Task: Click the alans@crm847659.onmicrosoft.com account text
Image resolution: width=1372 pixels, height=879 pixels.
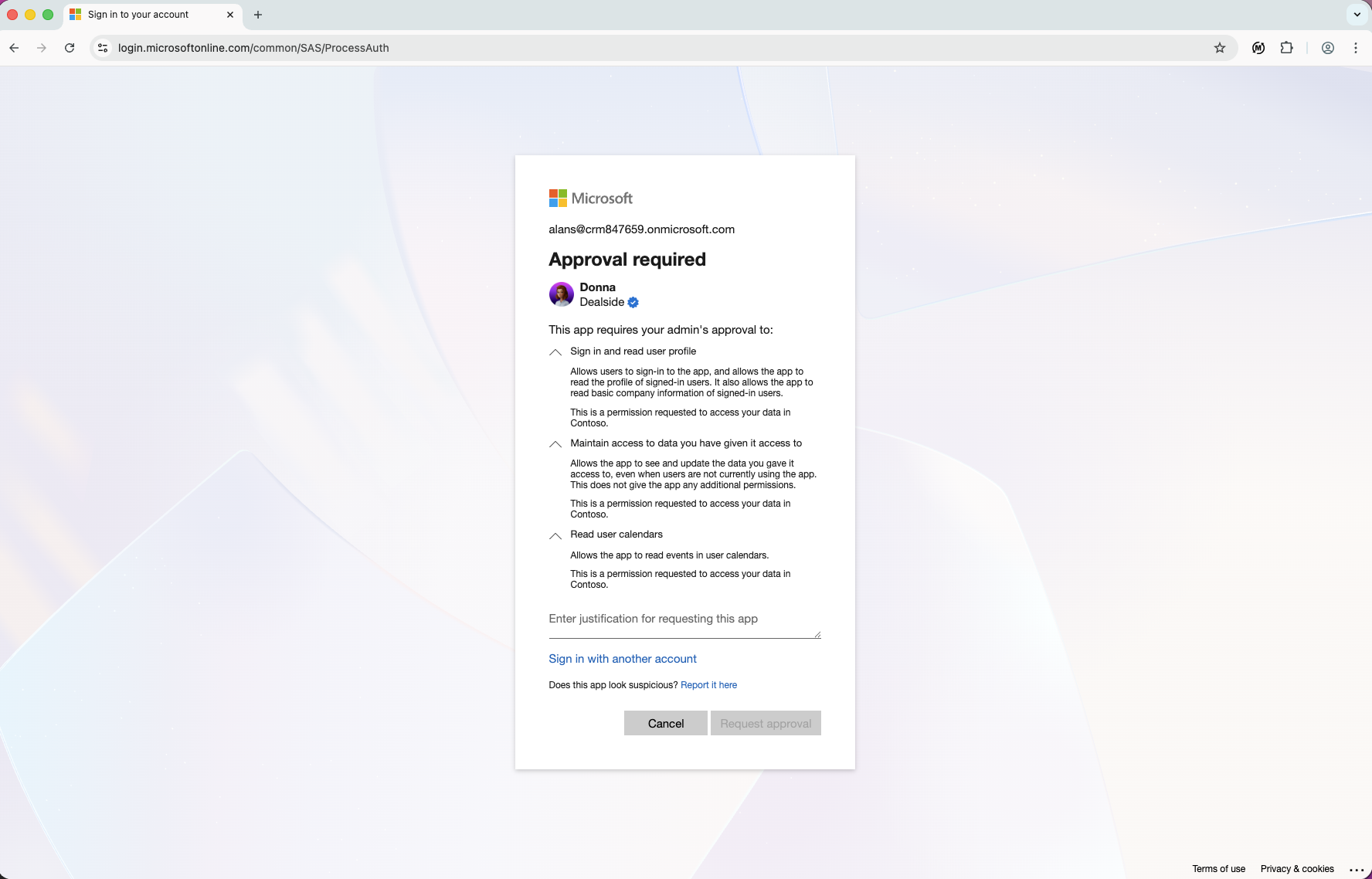Action: point(641,229)
